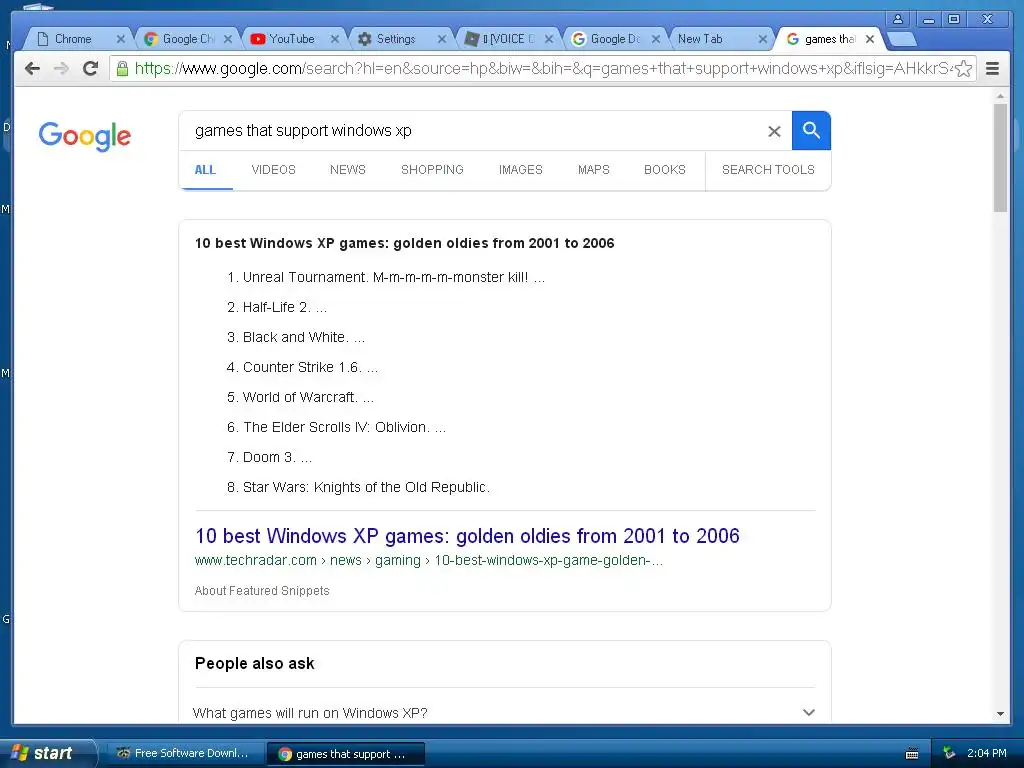Viewport: 1024px width, 768px height.
Task: Select the NEWS search filter
Action: 347,170
